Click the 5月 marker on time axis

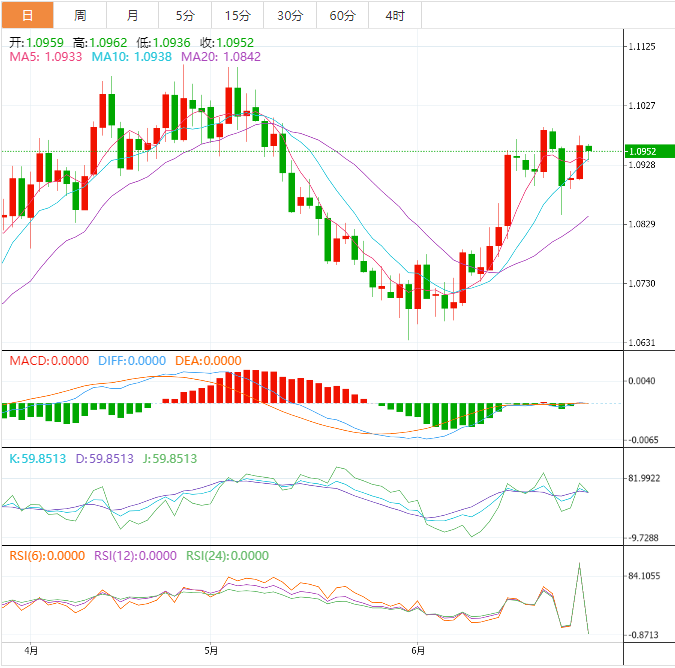tap(210, 649)
